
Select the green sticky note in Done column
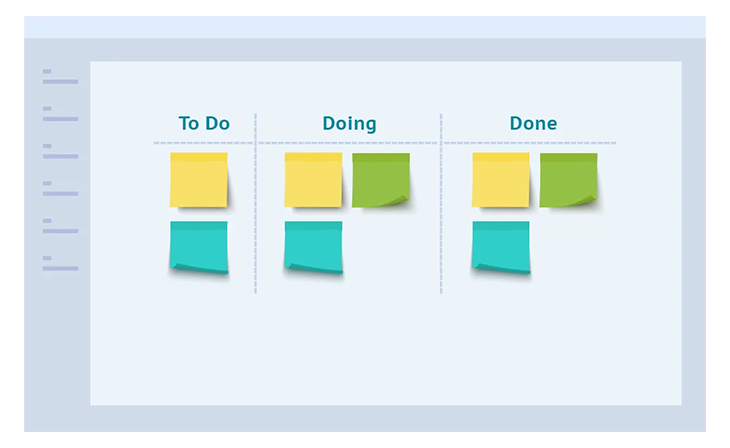[568, 180]
